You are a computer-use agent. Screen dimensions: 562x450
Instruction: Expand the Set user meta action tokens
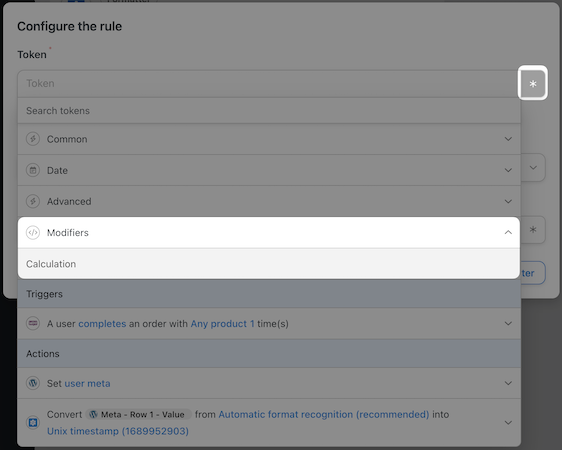click(x=508, y=383)
